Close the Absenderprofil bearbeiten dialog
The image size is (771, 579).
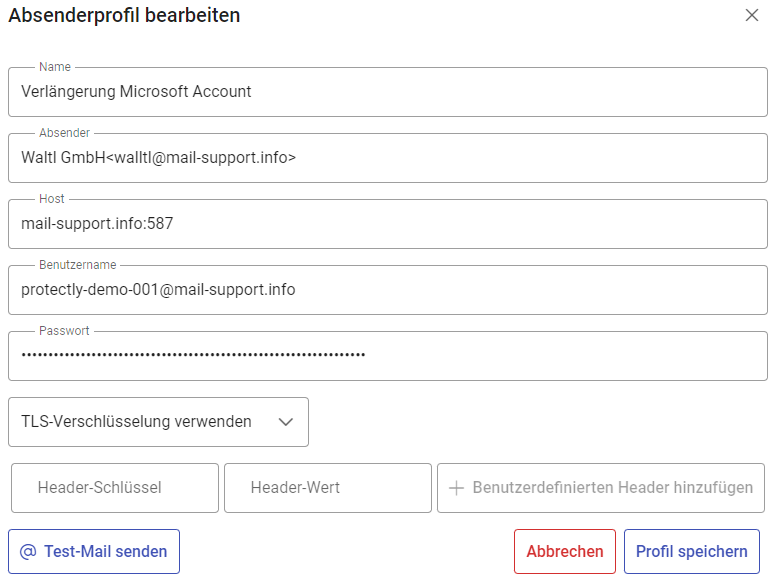752,15
